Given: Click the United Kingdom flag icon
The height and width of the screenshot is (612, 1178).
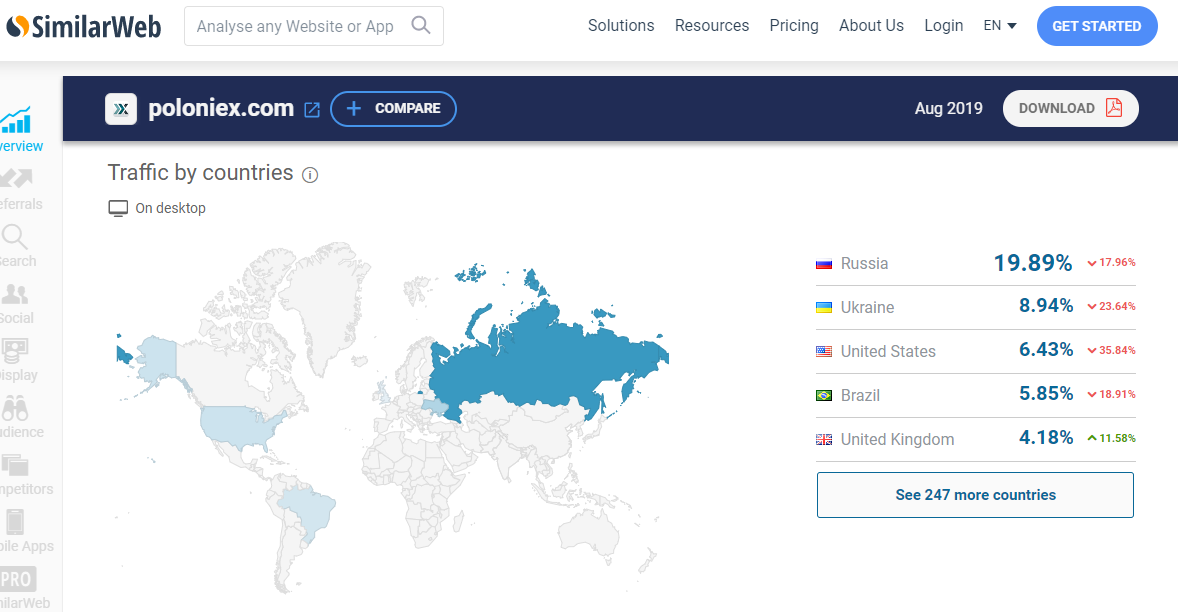Looking at the screenshot, I should click(x=824, y=439).
